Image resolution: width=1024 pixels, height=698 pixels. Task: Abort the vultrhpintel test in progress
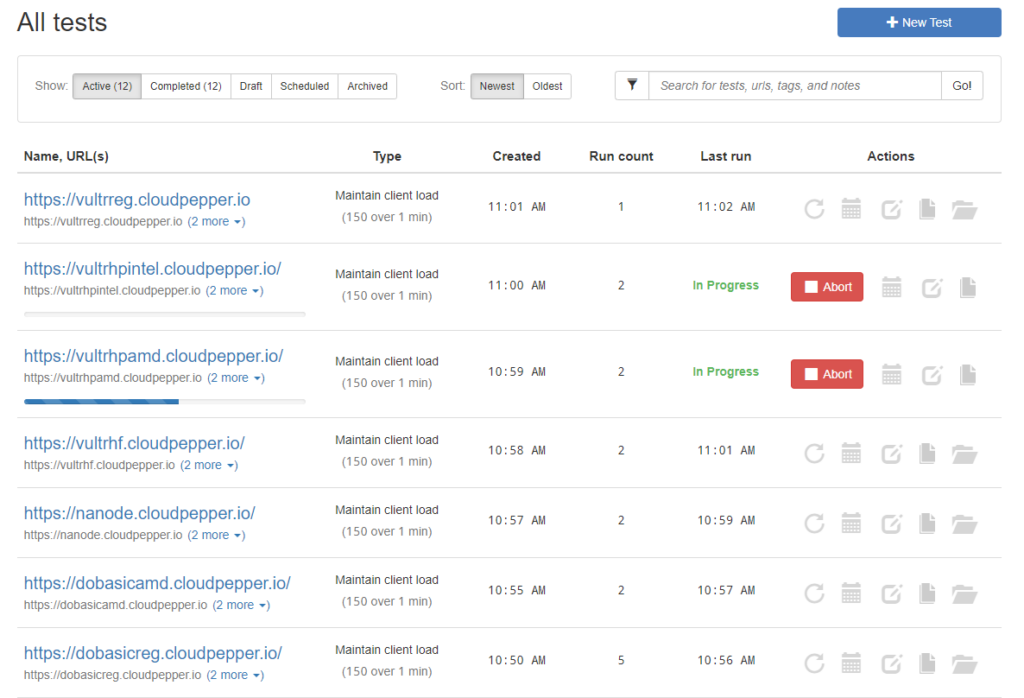(x=827, y=287)
